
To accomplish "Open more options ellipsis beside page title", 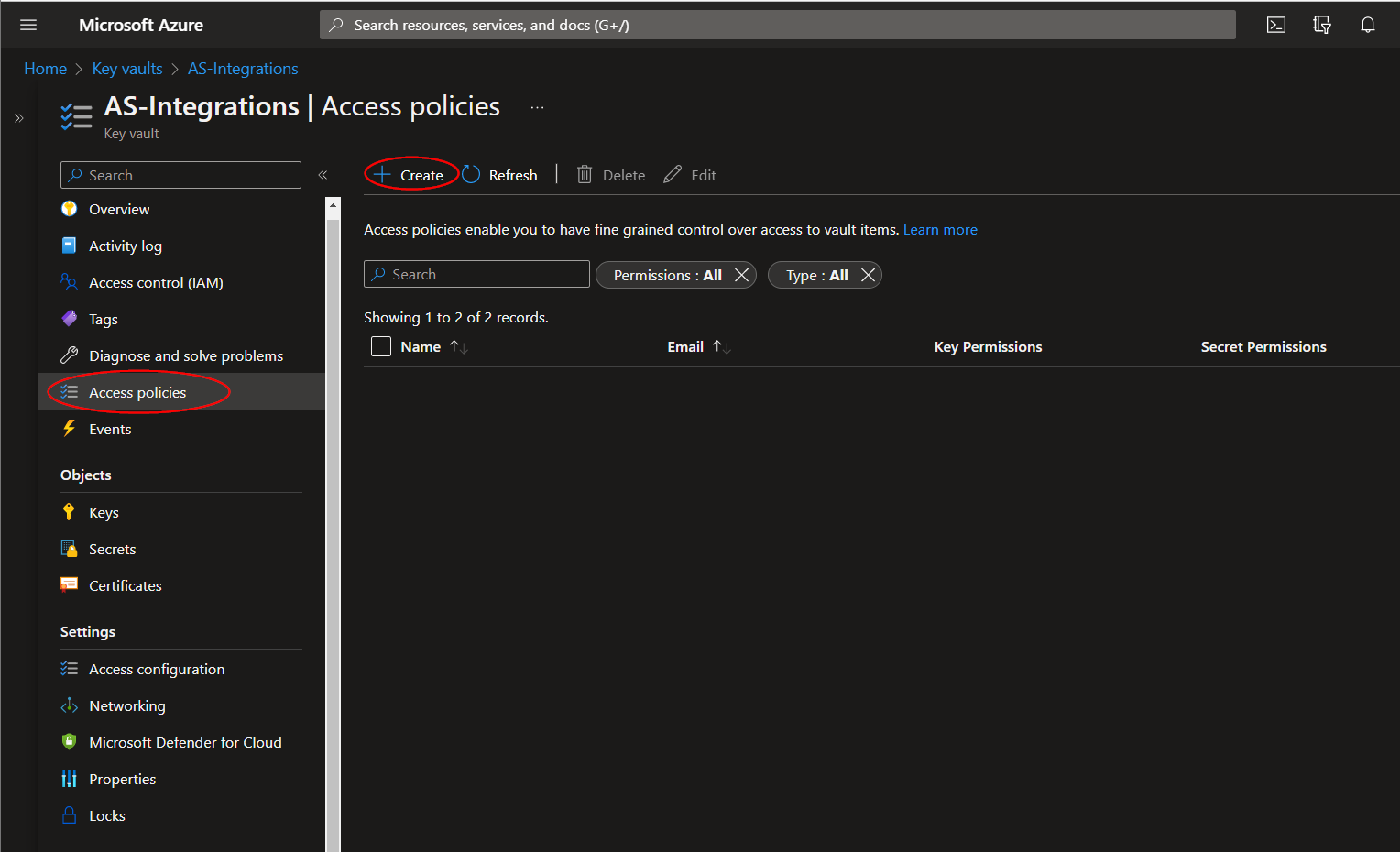I will pyautogui.click(x=538, y=107).
